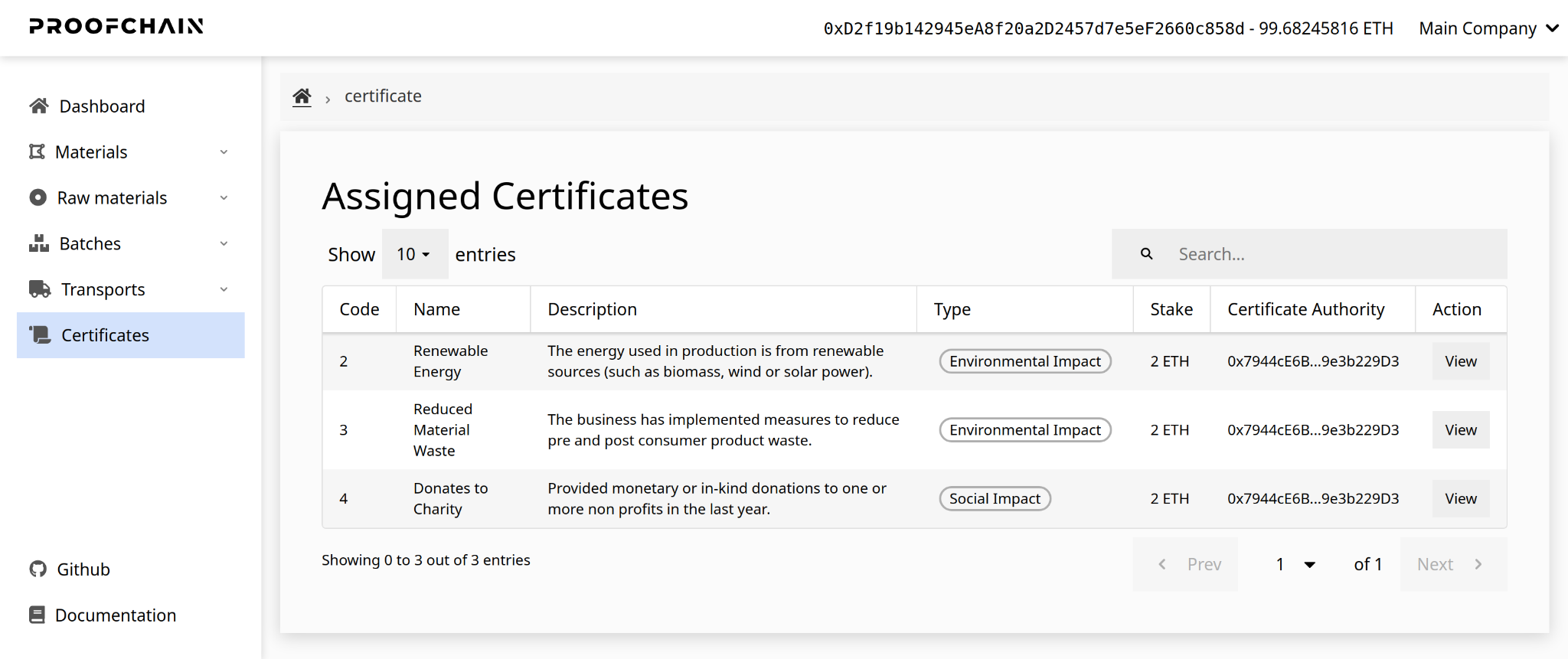Image resolution: width=1568 pixels, height=659 pixels.
Task: Click Environmental Impact tag in Renewable Energy row
Action: (x=1025, y=361)
